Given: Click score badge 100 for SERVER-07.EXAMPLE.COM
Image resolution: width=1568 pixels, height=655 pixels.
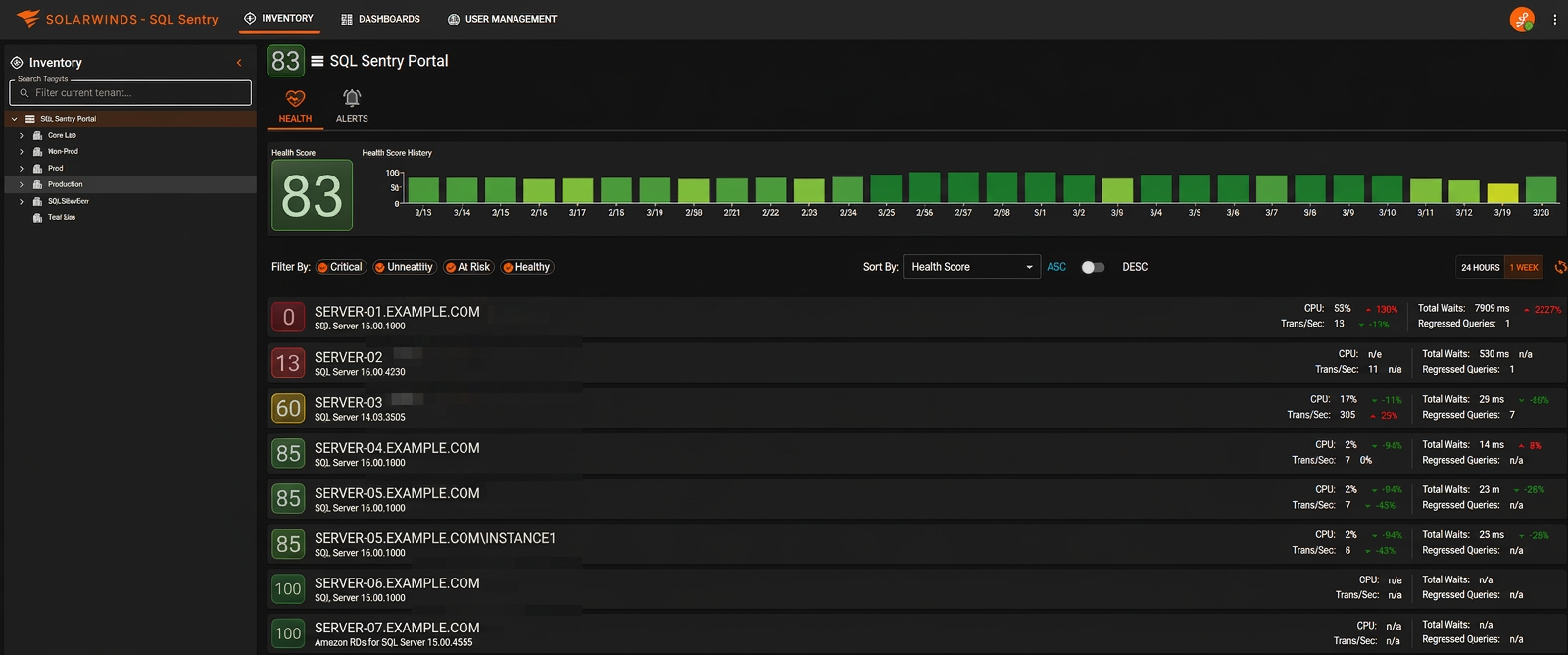Looking at the screenshot, I should (x=288, y=633).
